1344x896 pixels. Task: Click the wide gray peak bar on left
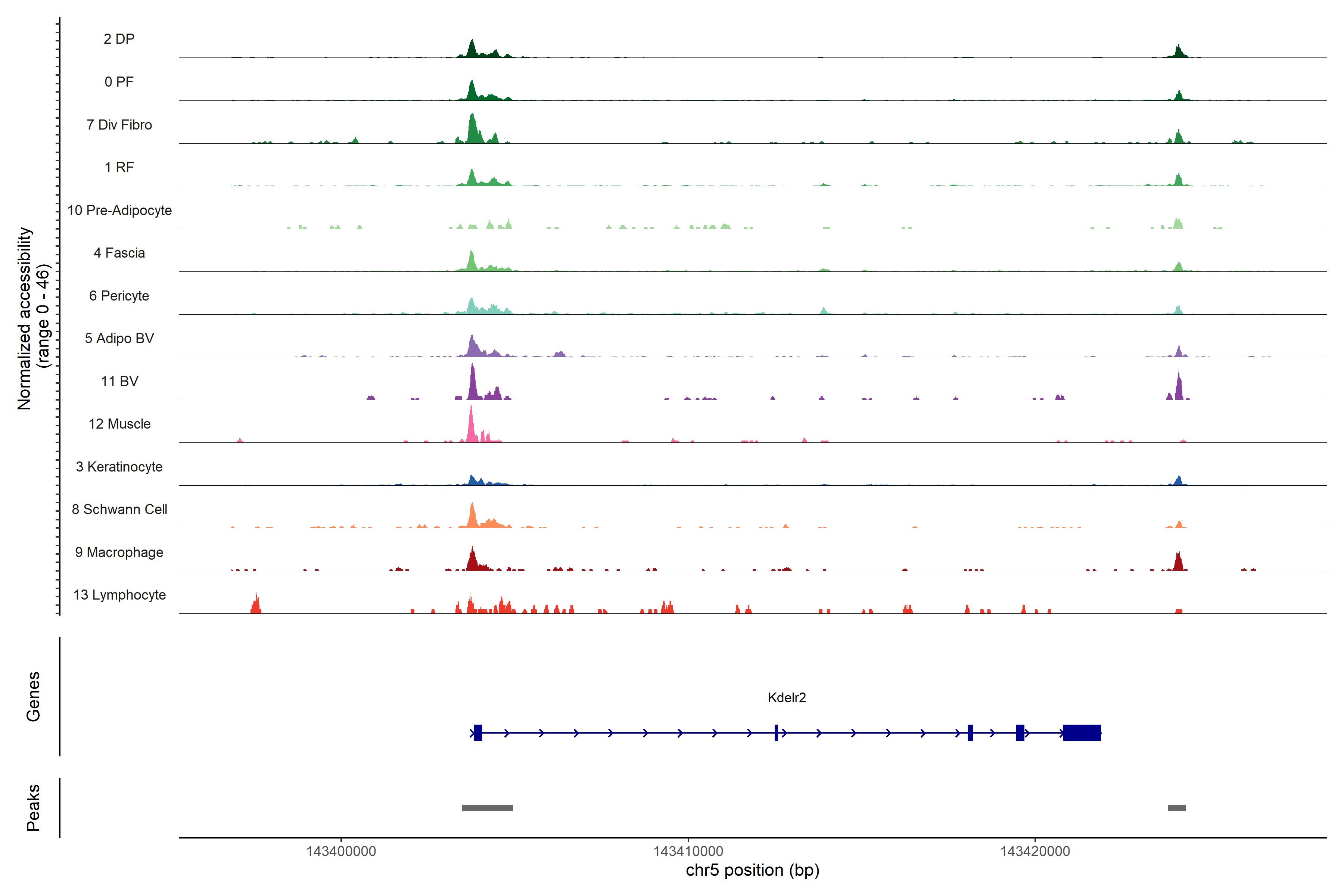488,808
